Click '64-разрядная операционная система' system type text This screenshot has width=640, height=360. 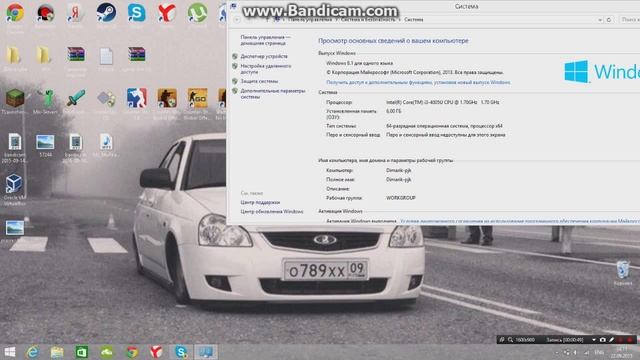(444, 126)
